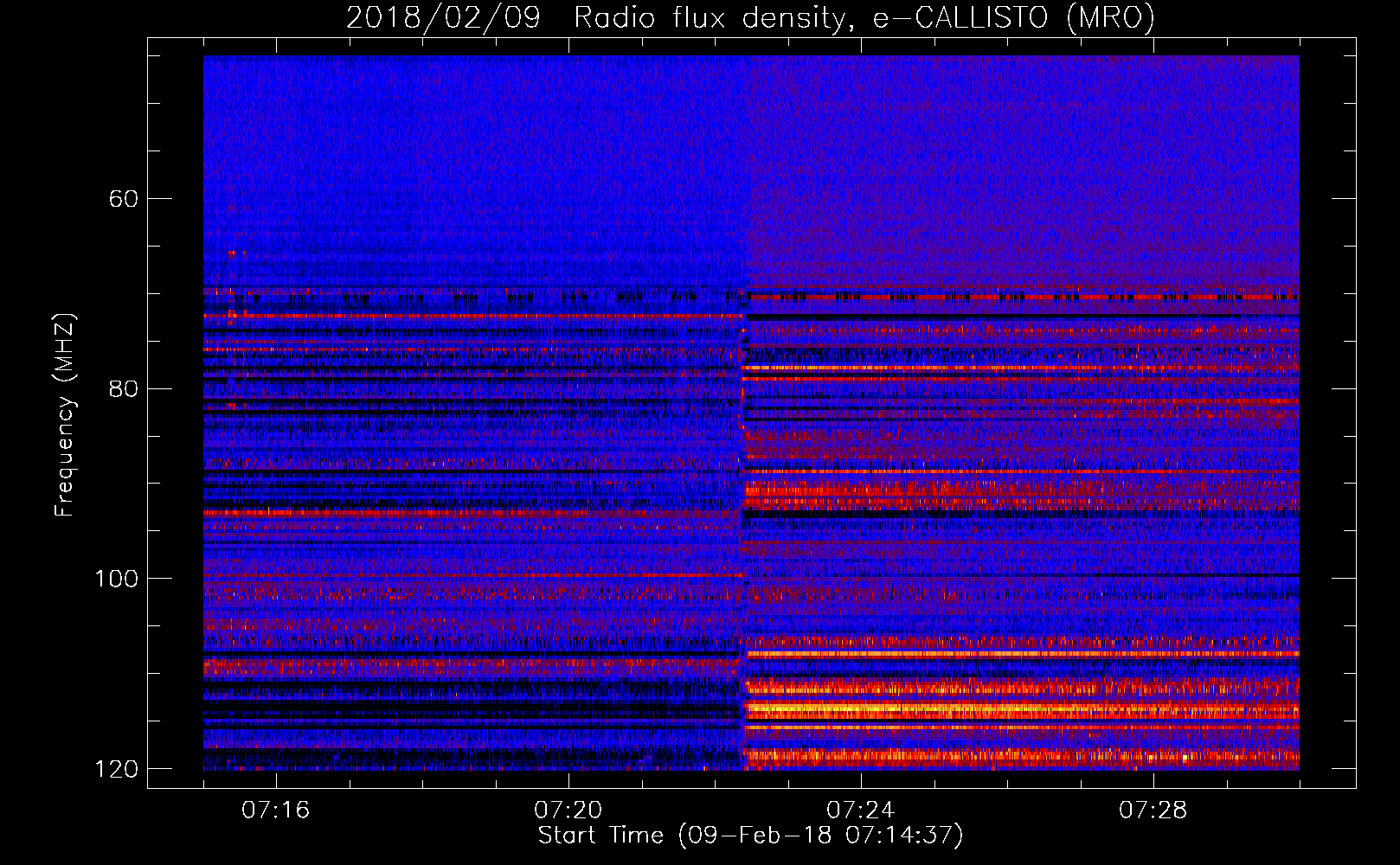Viewport: 1400px width, 865px height.
Task: Click the "Frequency (MHZ)" axis label
Action: (x=65, y=415)
